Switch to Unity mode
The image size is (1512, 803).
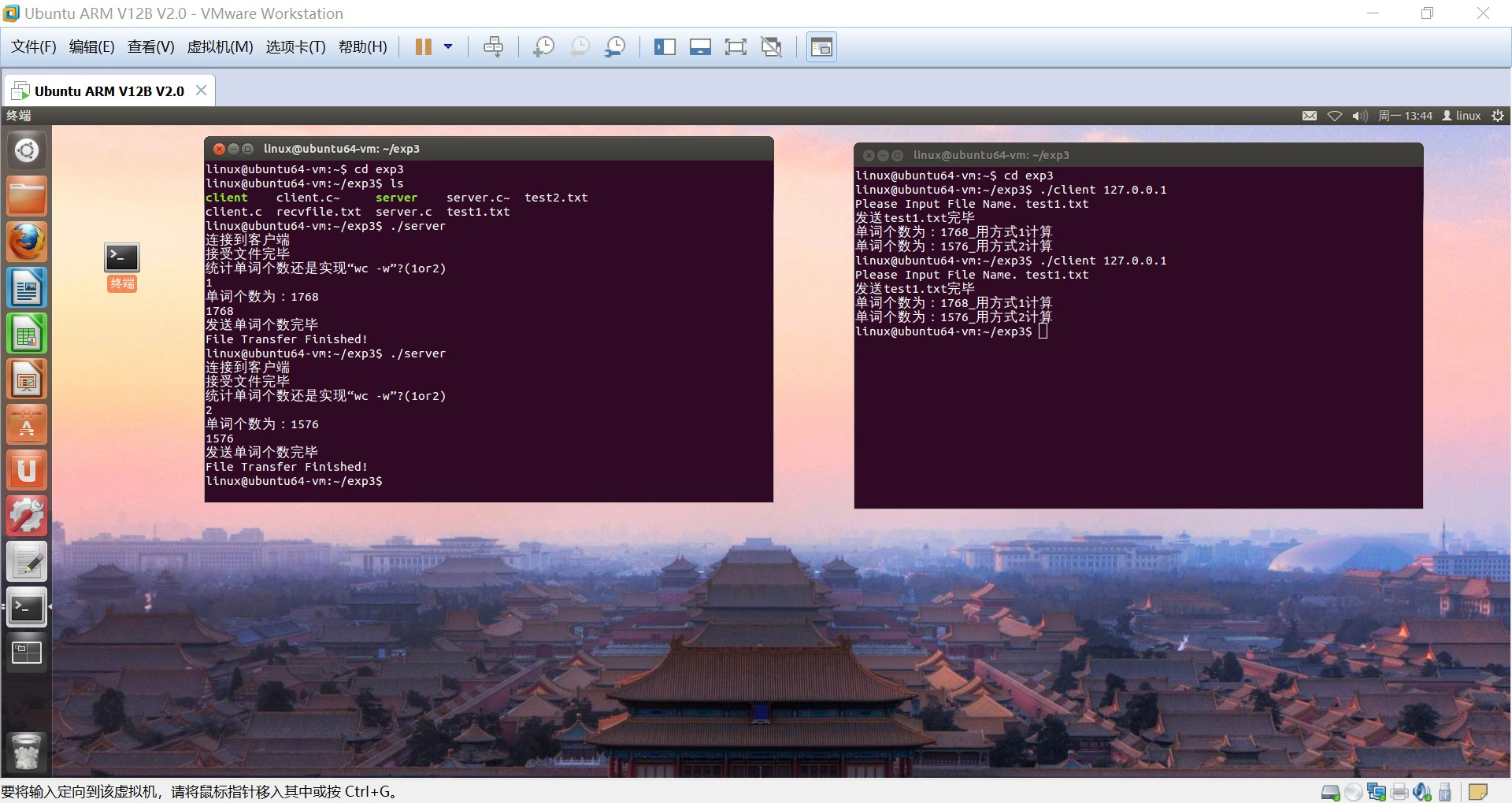point(772,47)
